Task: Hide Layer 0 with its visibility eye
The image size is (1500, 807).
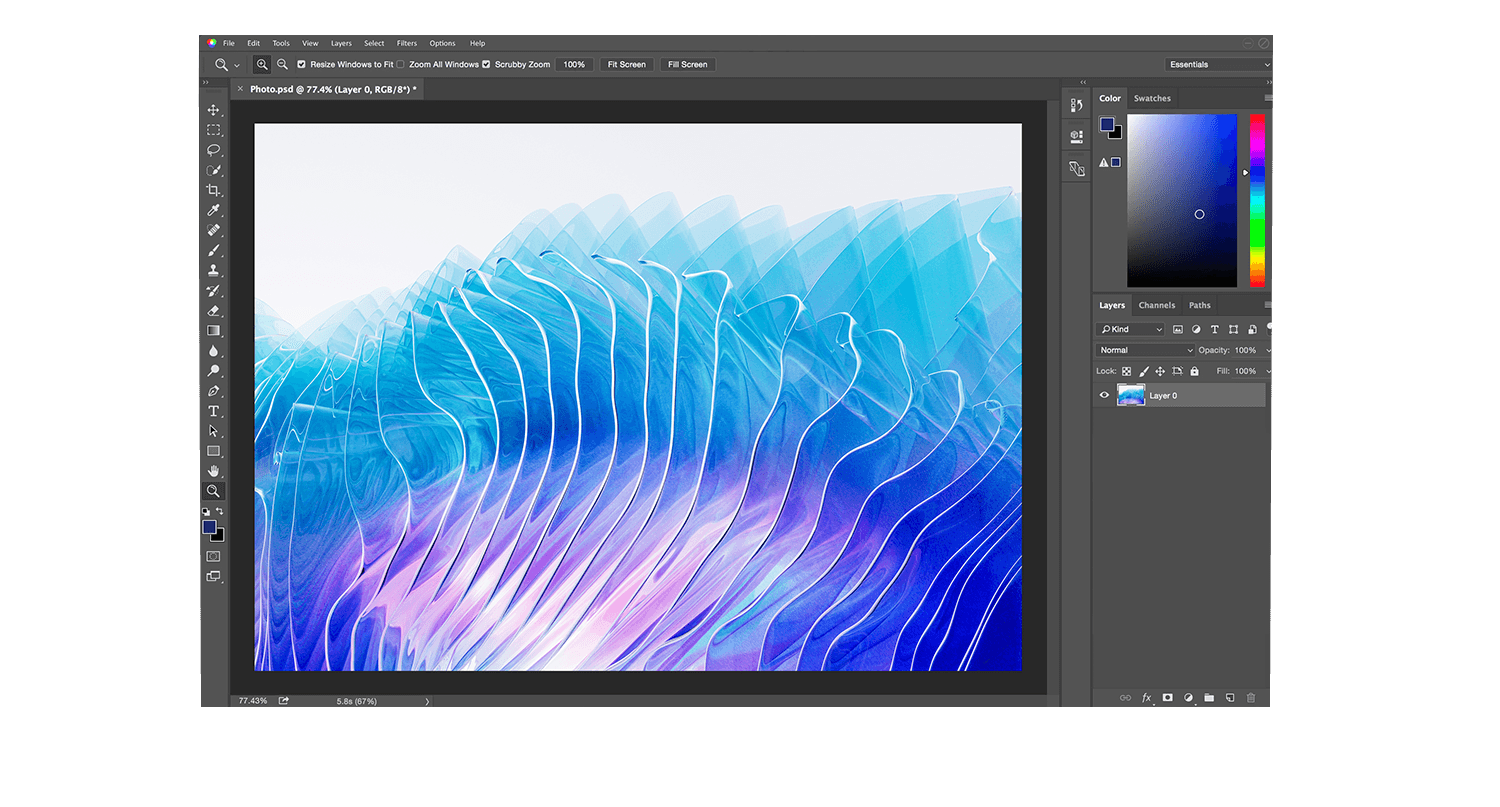Action: tap(1104, 395)
